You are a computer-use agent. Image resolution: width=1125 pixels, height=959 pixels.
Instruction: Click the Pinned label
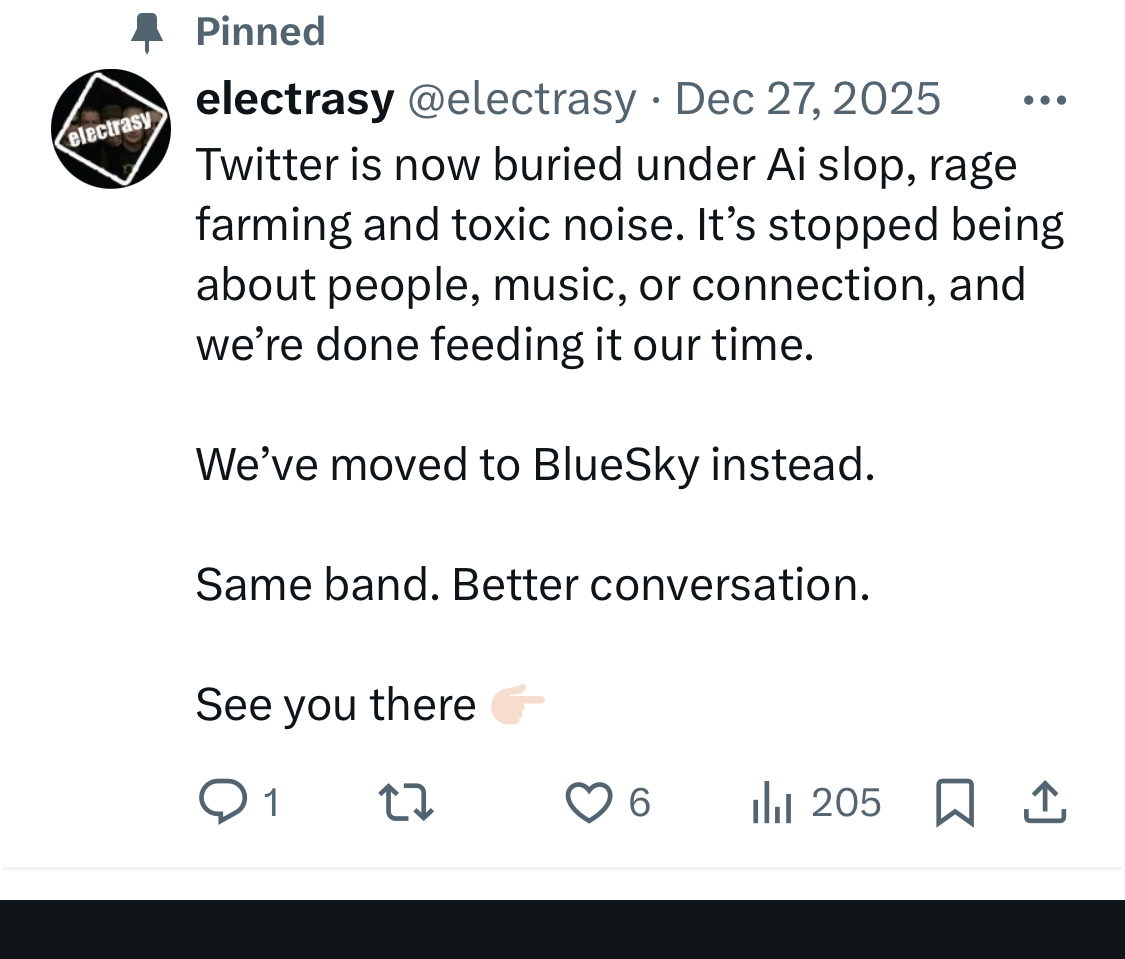[x=260, y=32]
